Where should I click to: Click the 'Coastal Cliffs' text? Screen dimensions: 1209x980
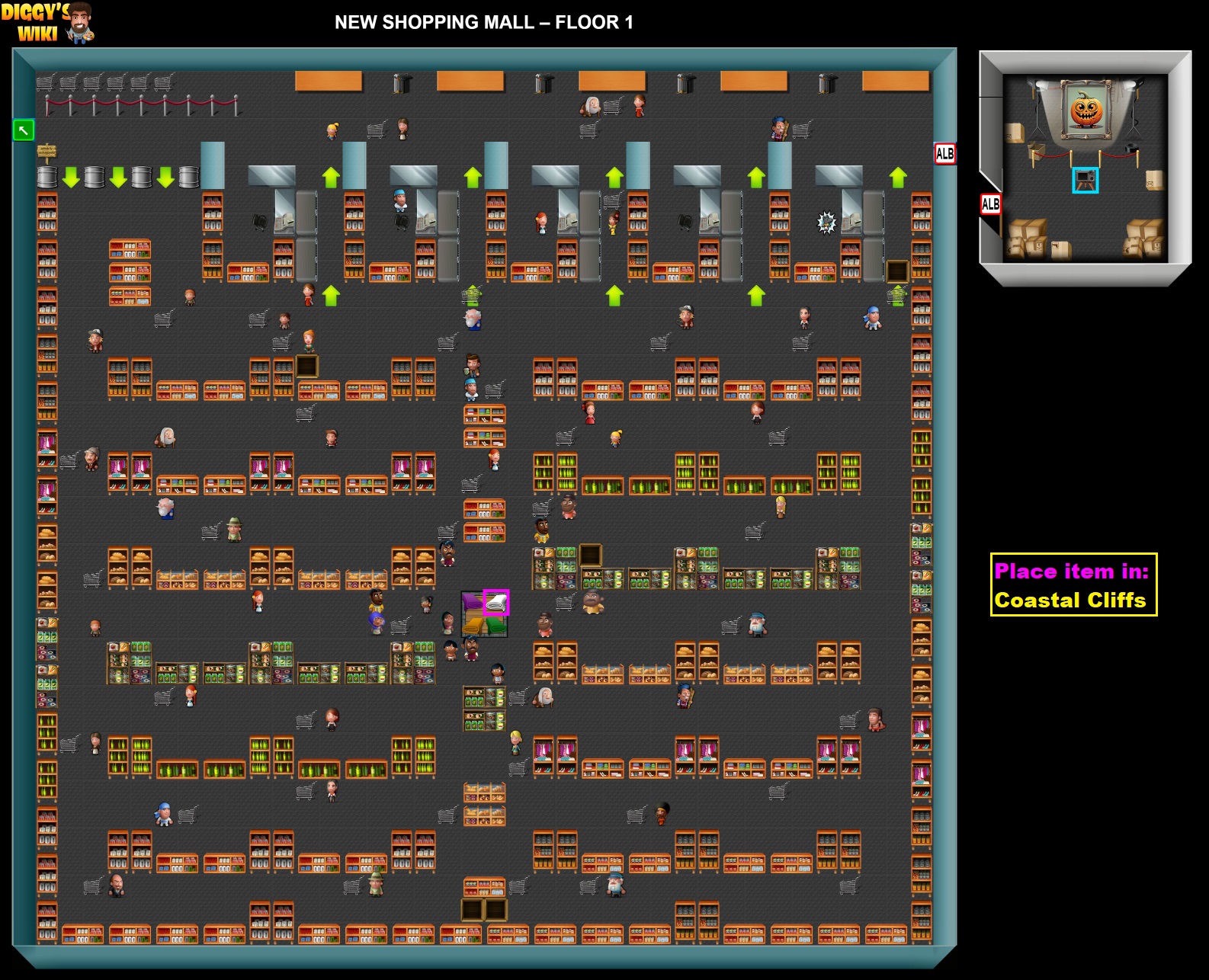pyautogui.click(x=1070, y=600)
